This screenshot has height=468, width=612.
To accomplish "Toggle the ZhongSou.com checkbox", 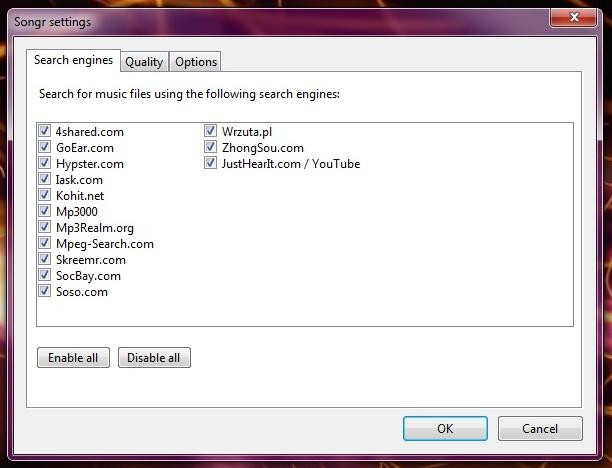I will tap(210, 147).
